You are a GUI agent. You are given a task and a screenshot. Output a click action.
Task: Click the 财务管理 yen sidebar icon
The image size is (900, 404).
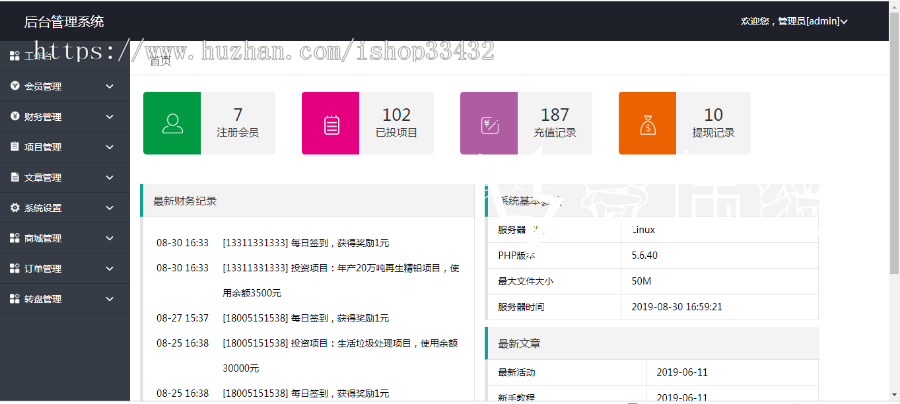coord(15,116)
